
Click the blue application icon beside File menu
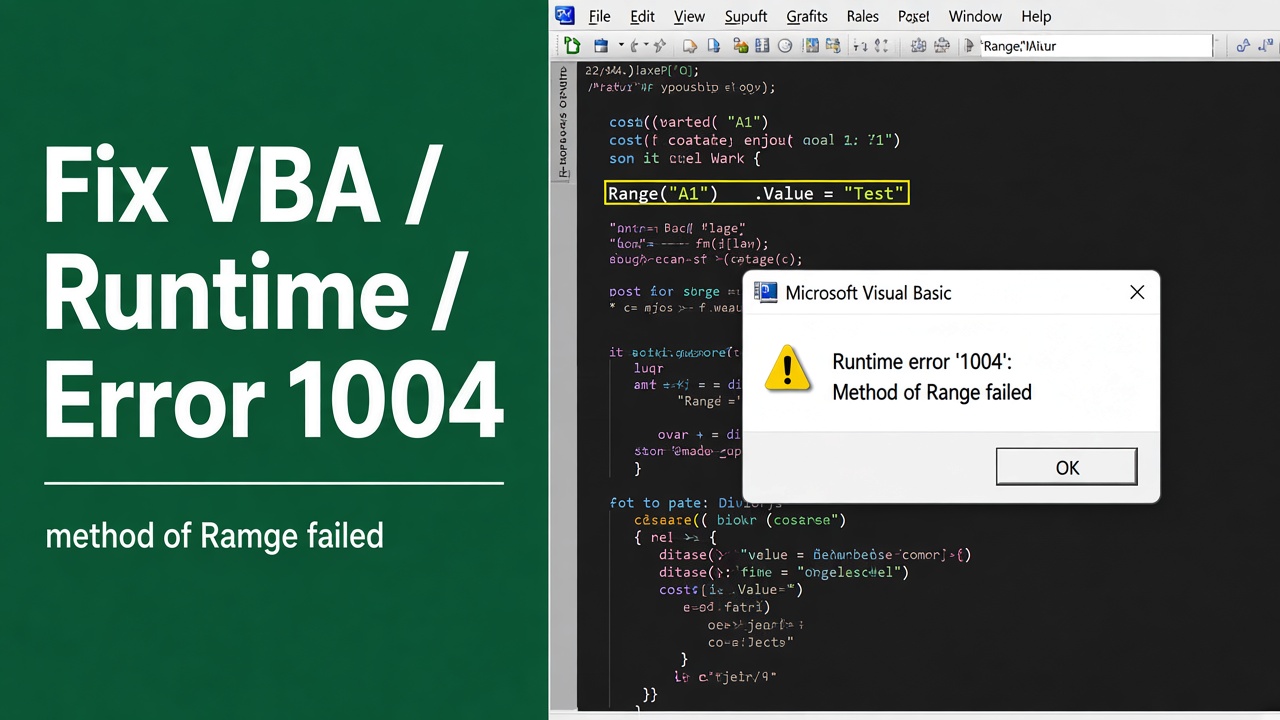click(565, 15)
